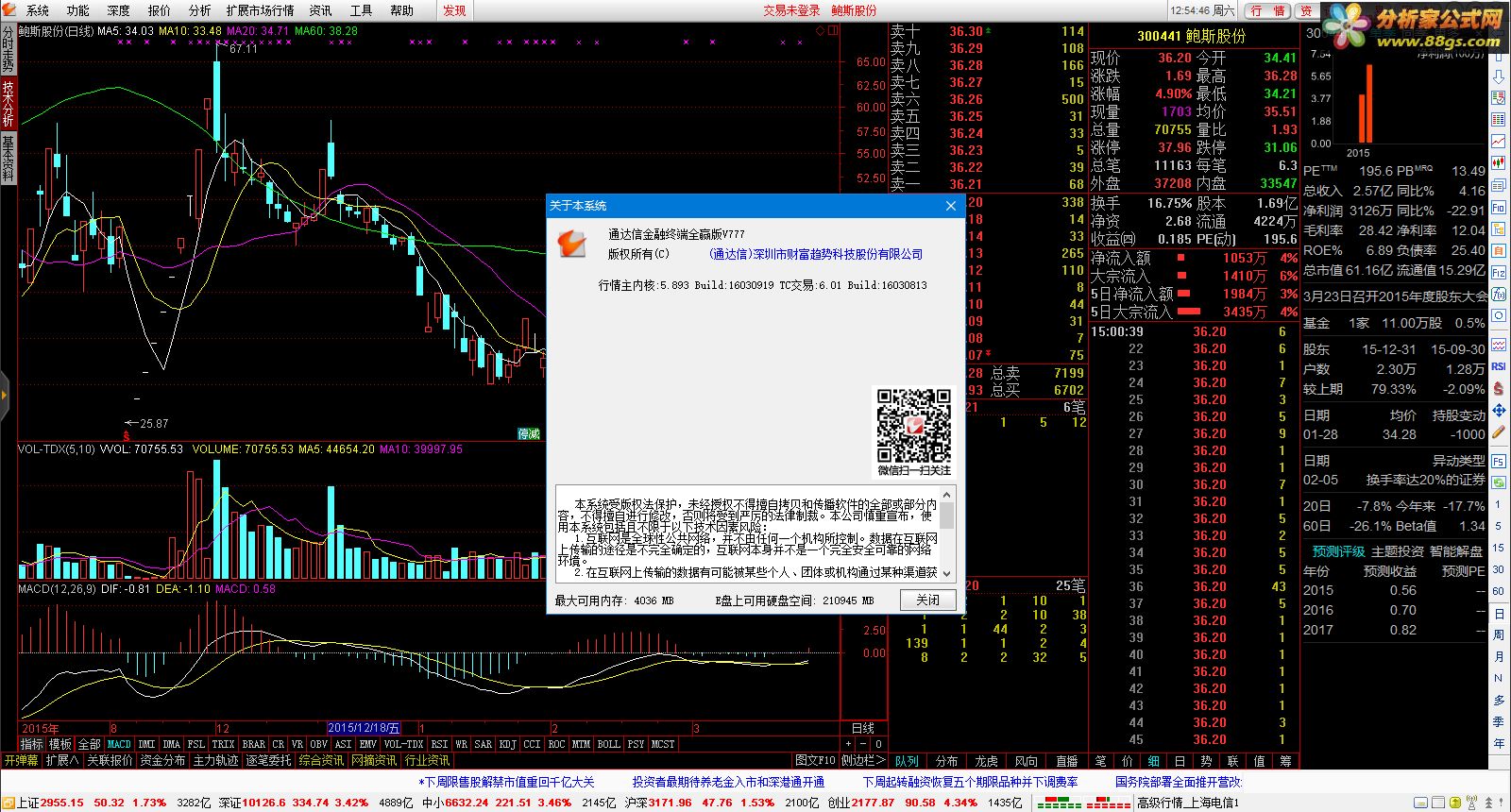Open news headline 下周限售股解禁市值重回千亿大关
The height and width of the screenshot is (812, 1511).
coord(508,782)
